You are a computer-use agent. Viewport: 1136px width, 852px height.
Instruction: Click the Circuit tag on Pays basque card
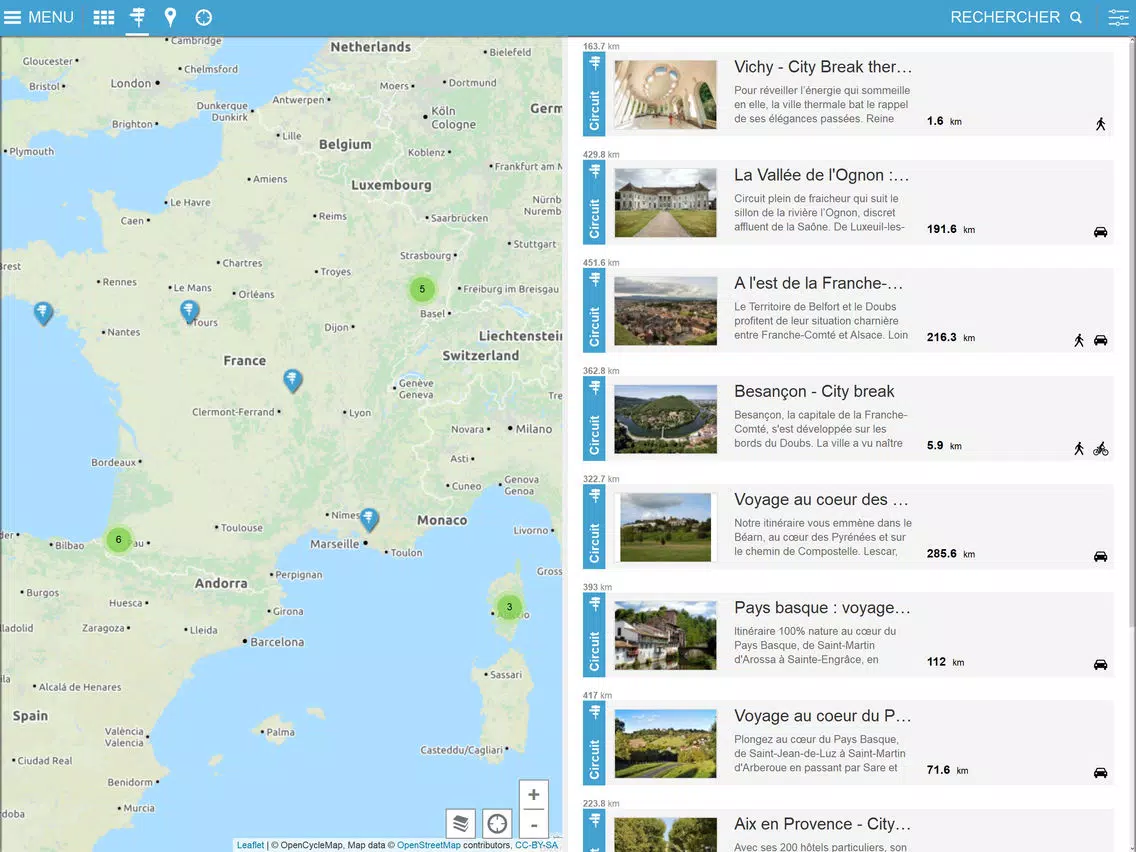pos(594,635)
